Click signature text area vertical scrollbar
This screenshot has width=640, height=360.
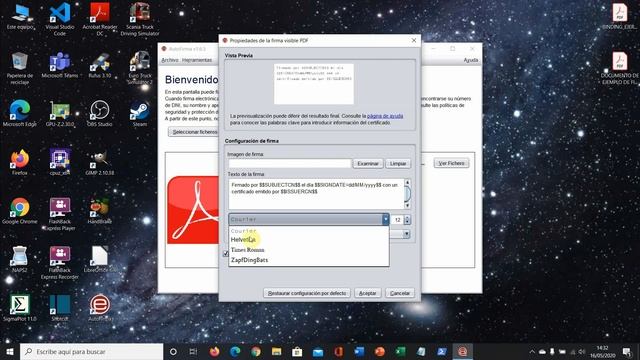coord(407,194)
